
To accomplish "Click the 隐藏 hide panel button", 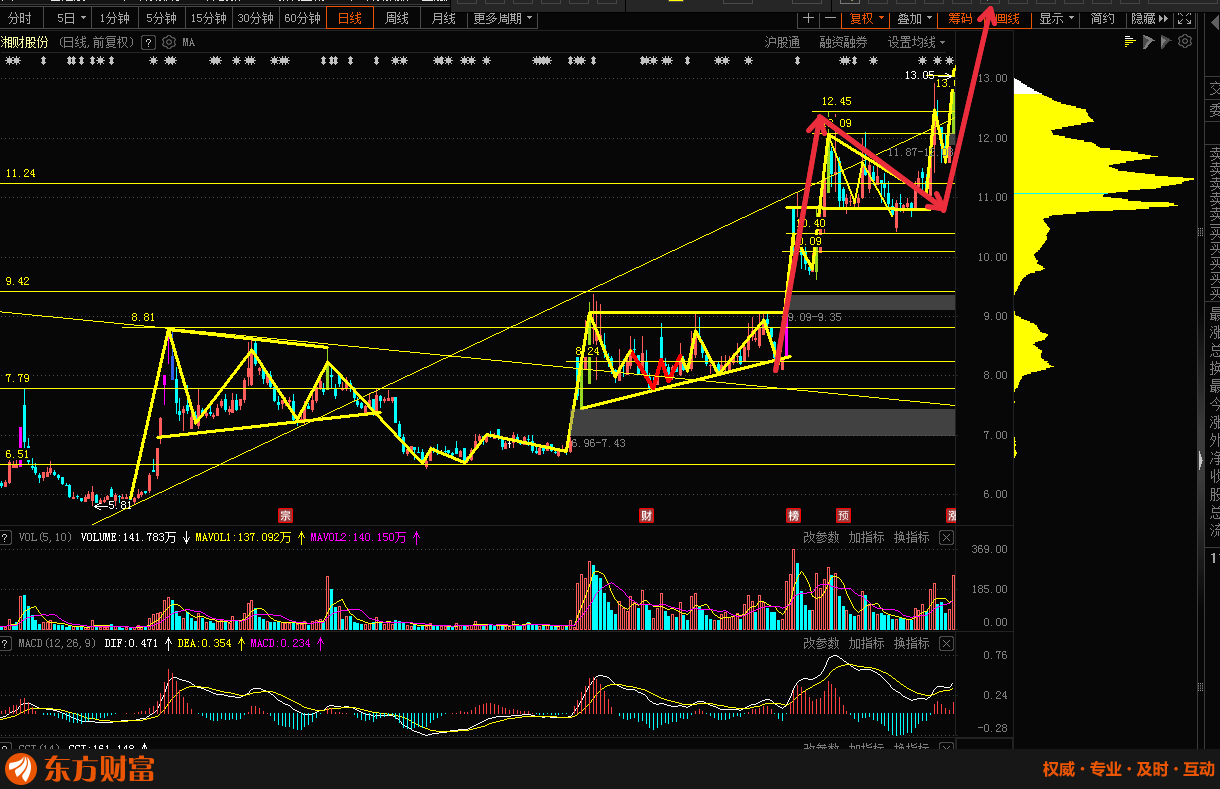I will click(x=1149, y=18).
